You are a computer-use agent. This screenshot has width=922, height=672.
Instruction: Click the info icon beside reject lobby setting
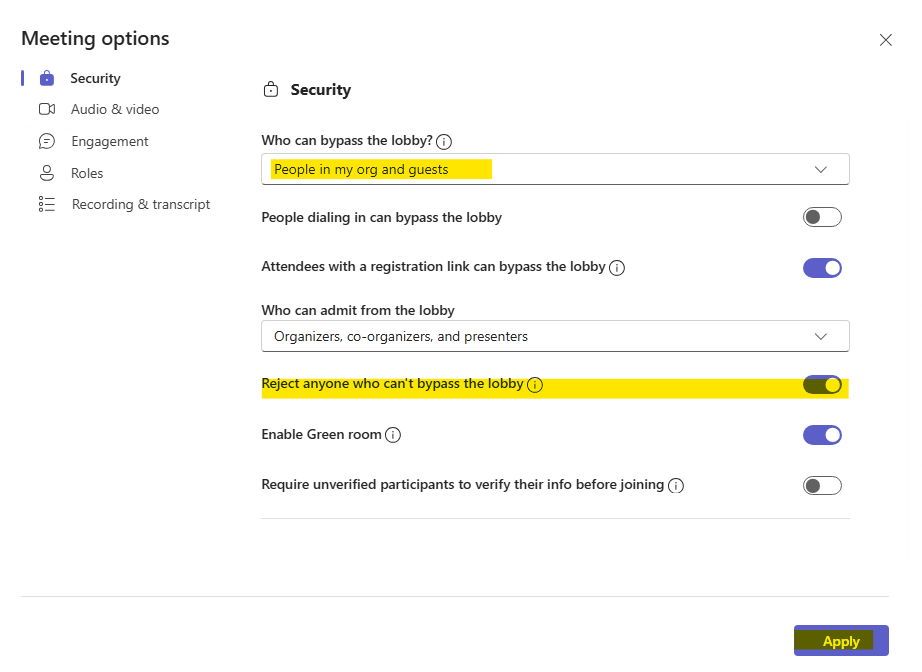[535, 384]
